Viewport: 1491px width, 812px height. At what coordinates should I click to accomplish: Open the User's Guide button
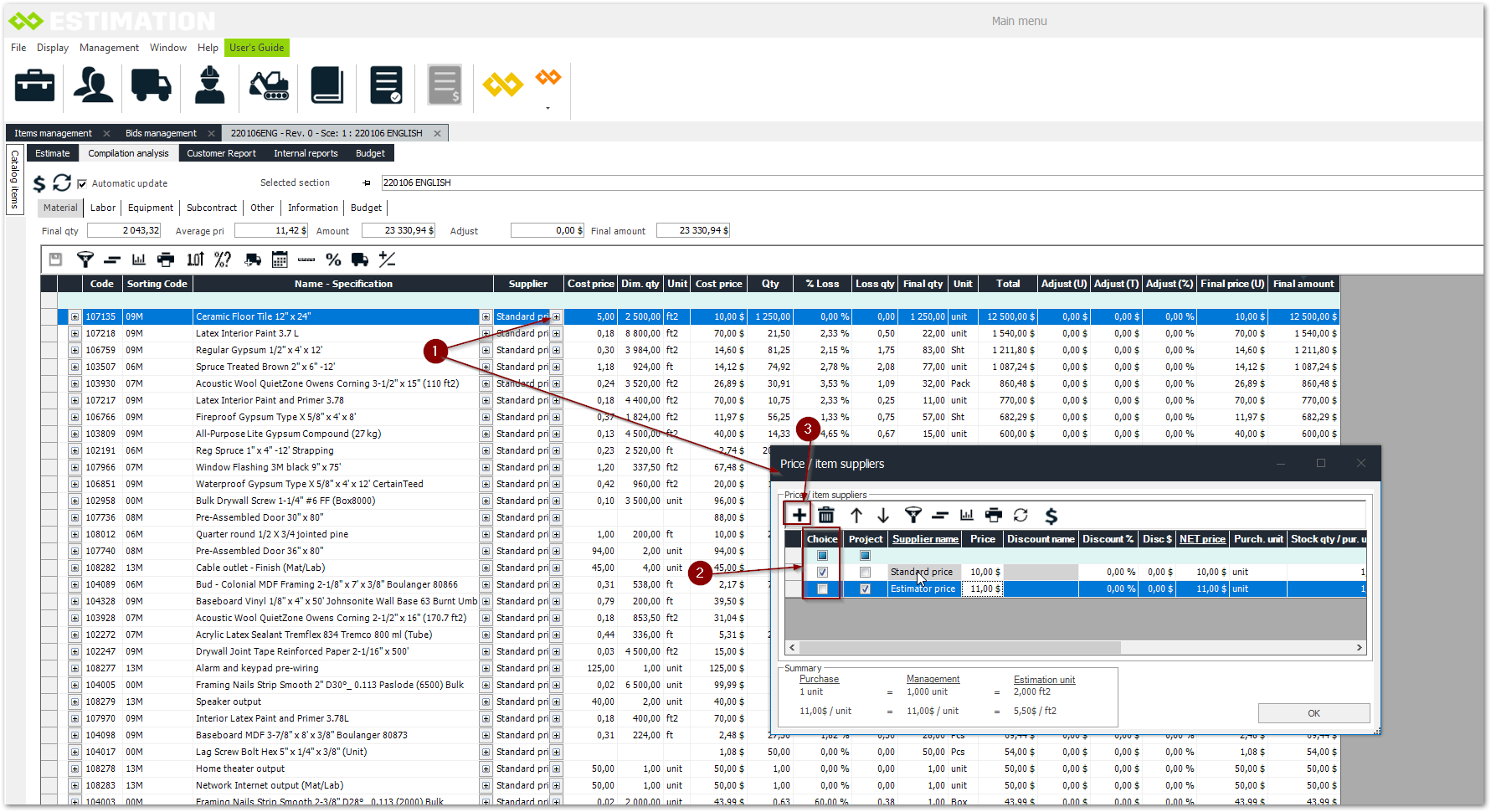click(x=256, y=48)
